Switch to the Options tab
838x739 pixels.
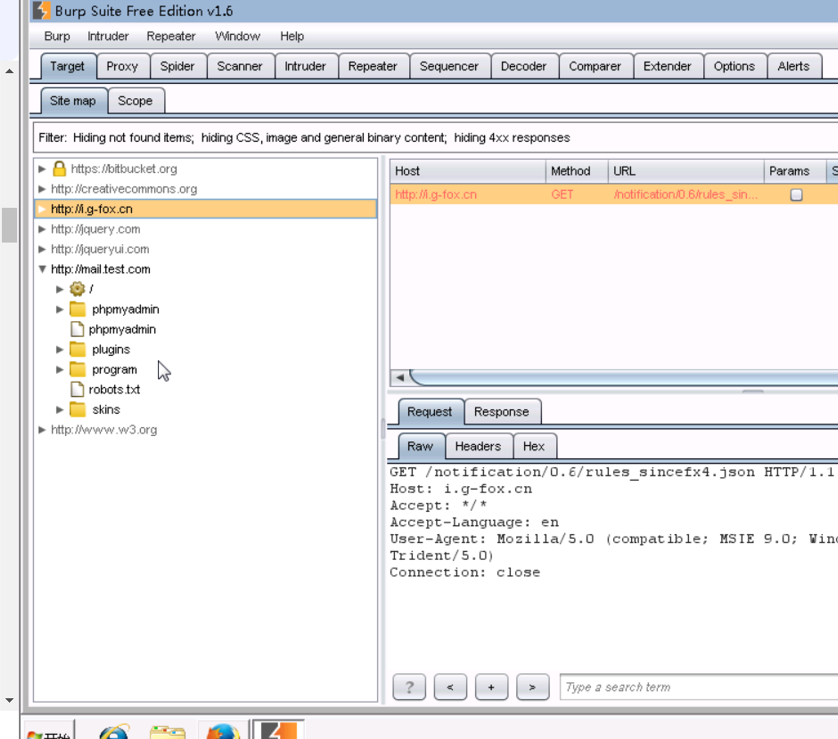pos(734,66)
